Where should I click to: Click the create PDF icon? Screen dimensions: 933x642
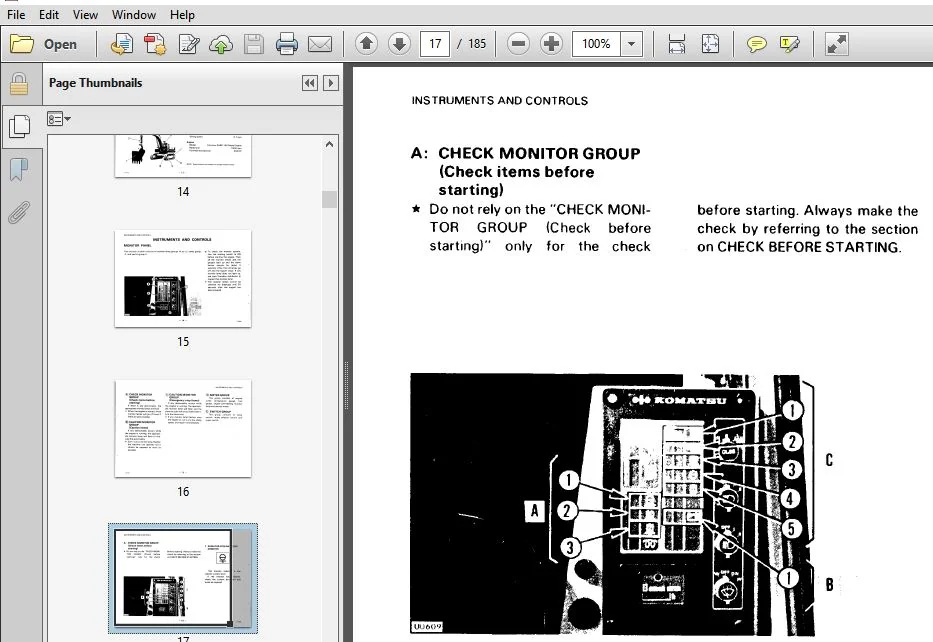coord(155,44)
